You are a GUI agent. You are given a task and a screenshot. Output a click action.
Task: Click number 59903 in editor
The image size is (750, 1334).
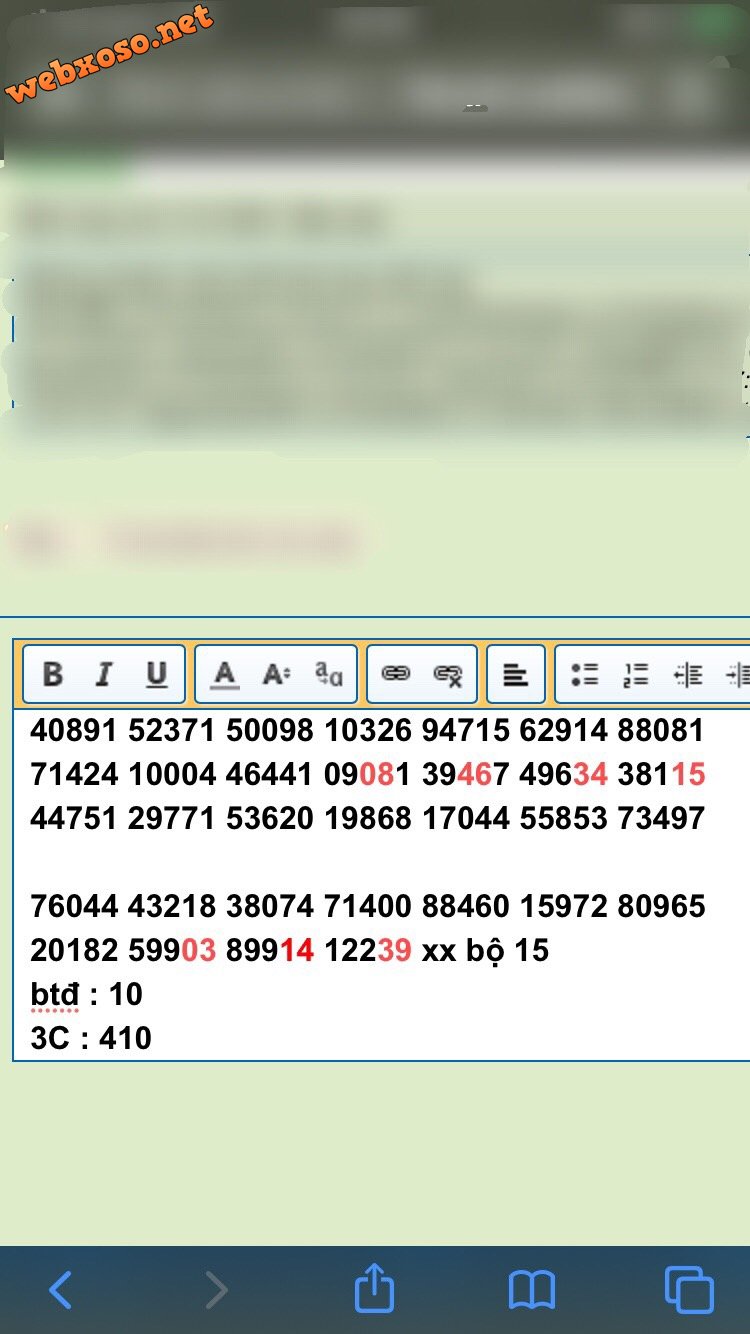[x=172, y=950]
